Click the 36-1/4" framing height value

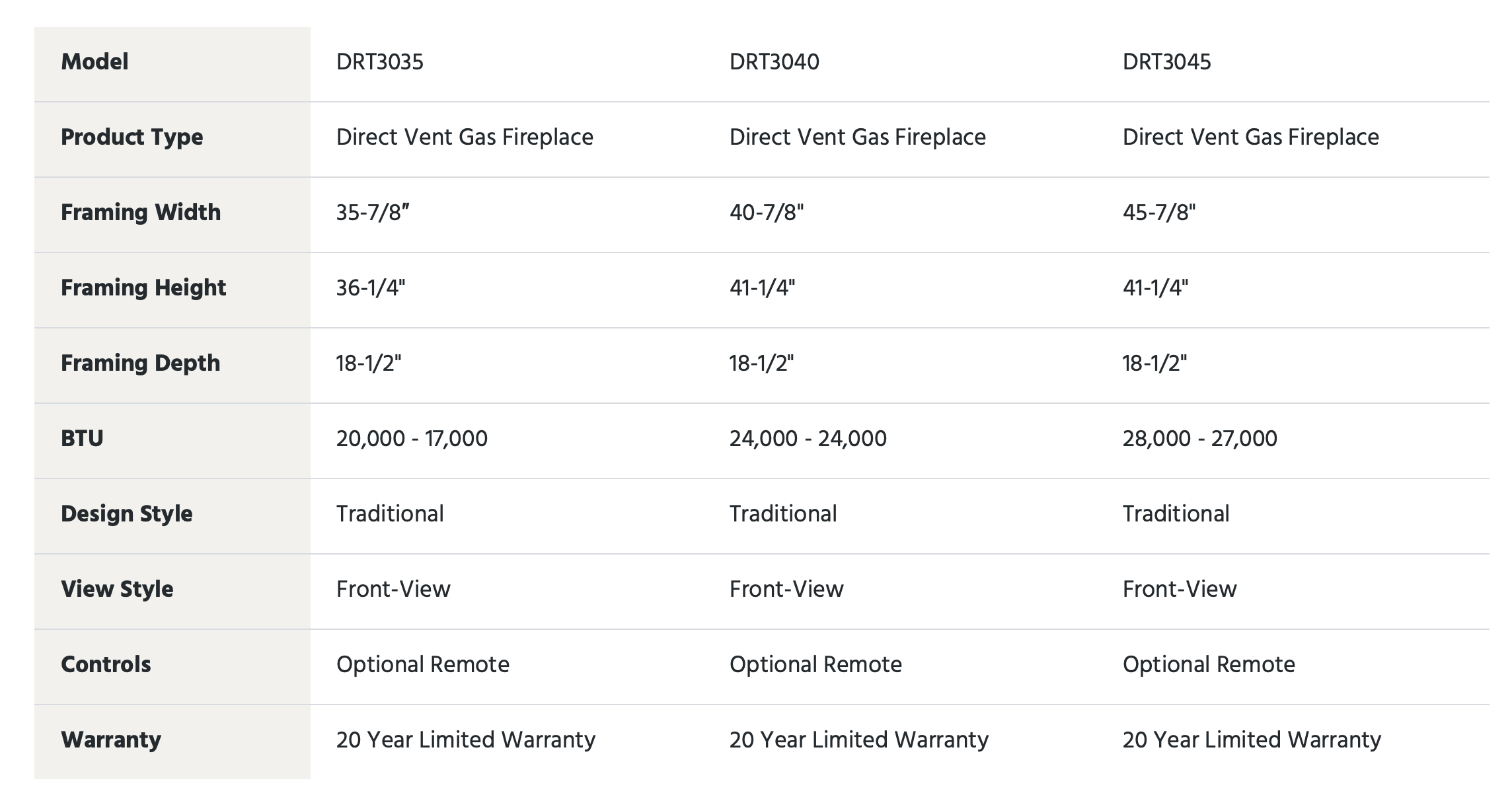pyautogui.click(x=370, y=288)
